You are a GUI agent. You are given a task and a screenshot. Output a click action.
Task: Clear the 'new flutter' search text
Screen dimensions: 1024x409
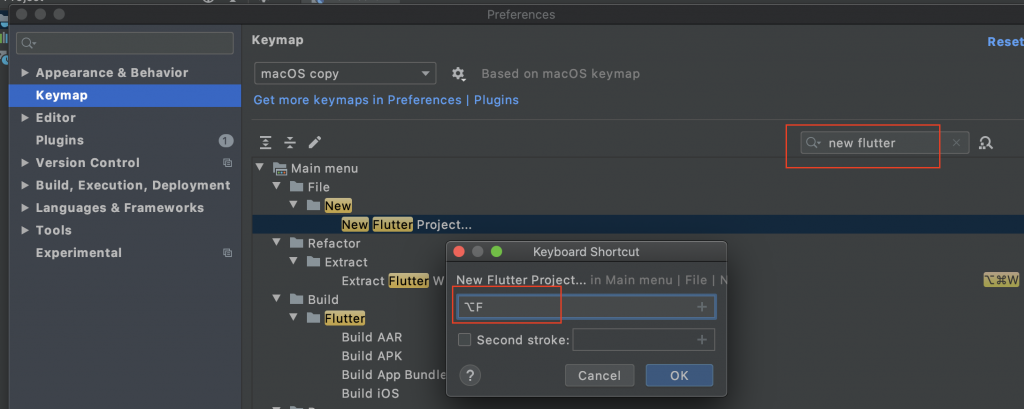pyautogui.click(x=956, y=143)
